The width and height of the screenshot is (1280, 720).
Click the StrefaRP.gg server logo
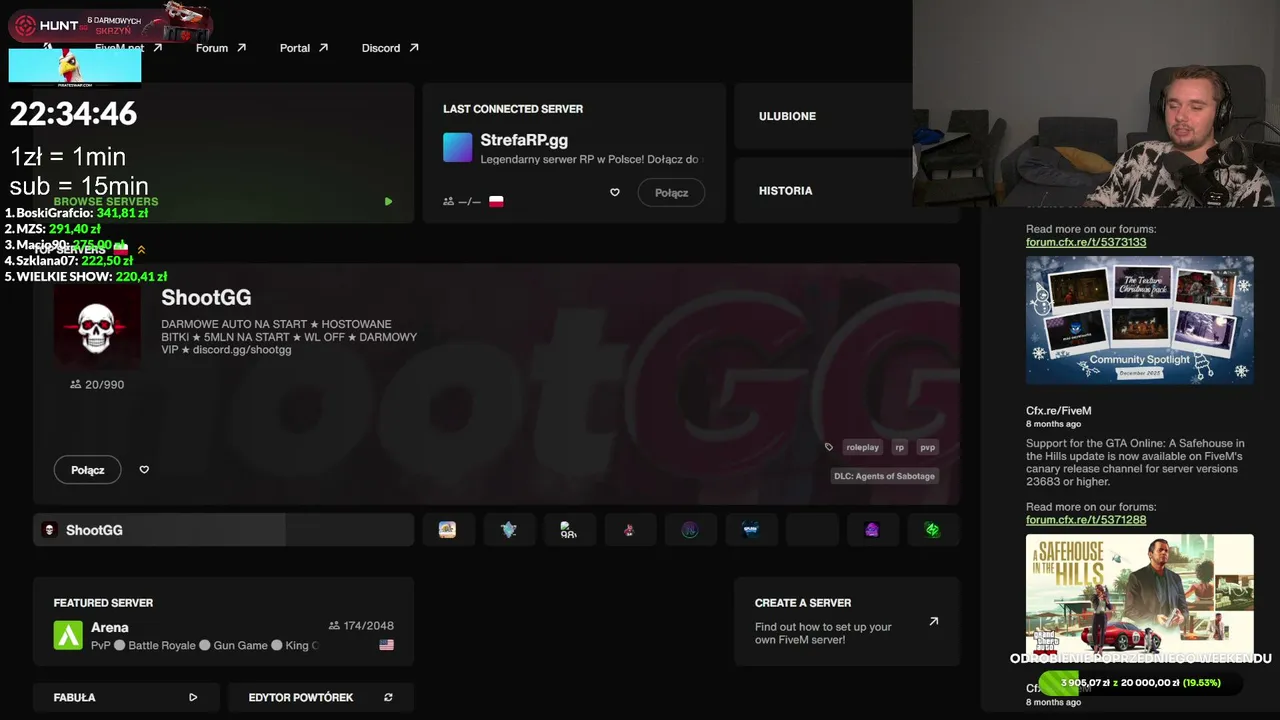tap(457, 147)
